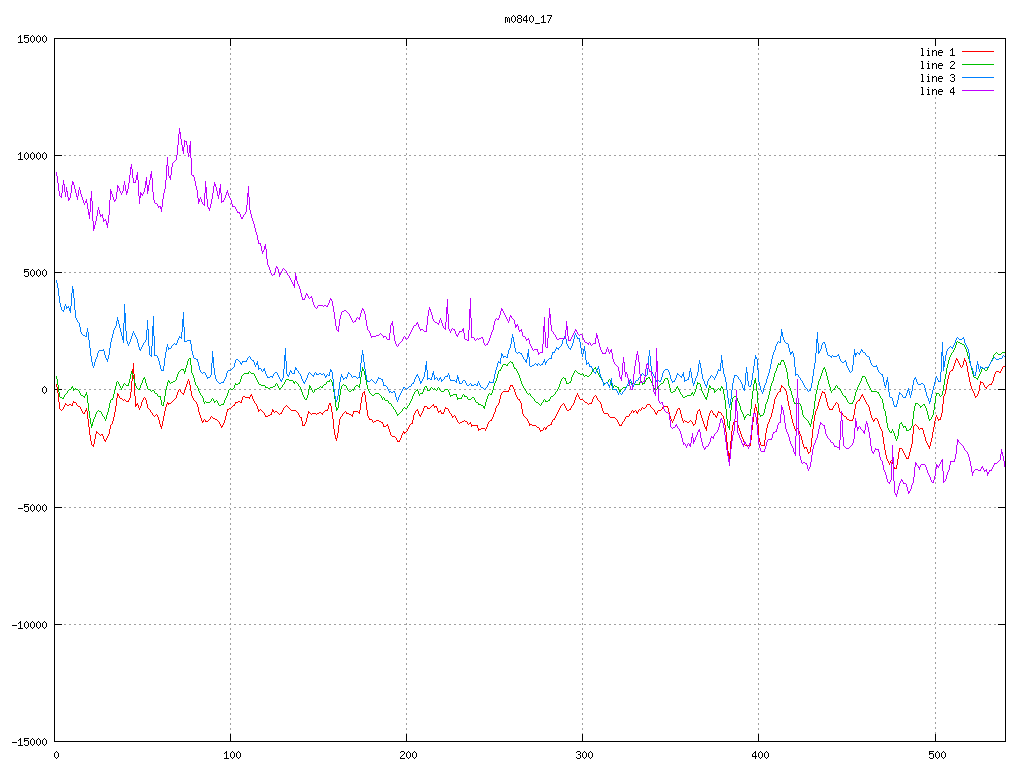Viewport: 1024px width, 768px height.
Task: Click the green line 2 legend sample
Action: point(978,65)
